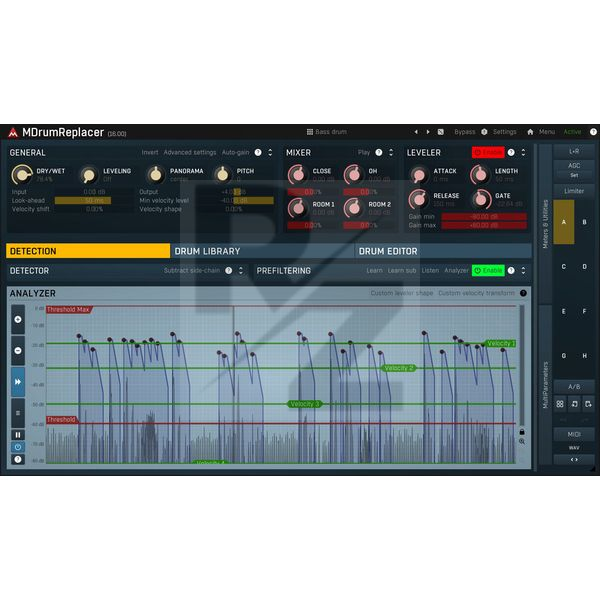Viewport: 600px width, 600px height.
Task: Pause the analyzer display
Action: pos(18,434)
